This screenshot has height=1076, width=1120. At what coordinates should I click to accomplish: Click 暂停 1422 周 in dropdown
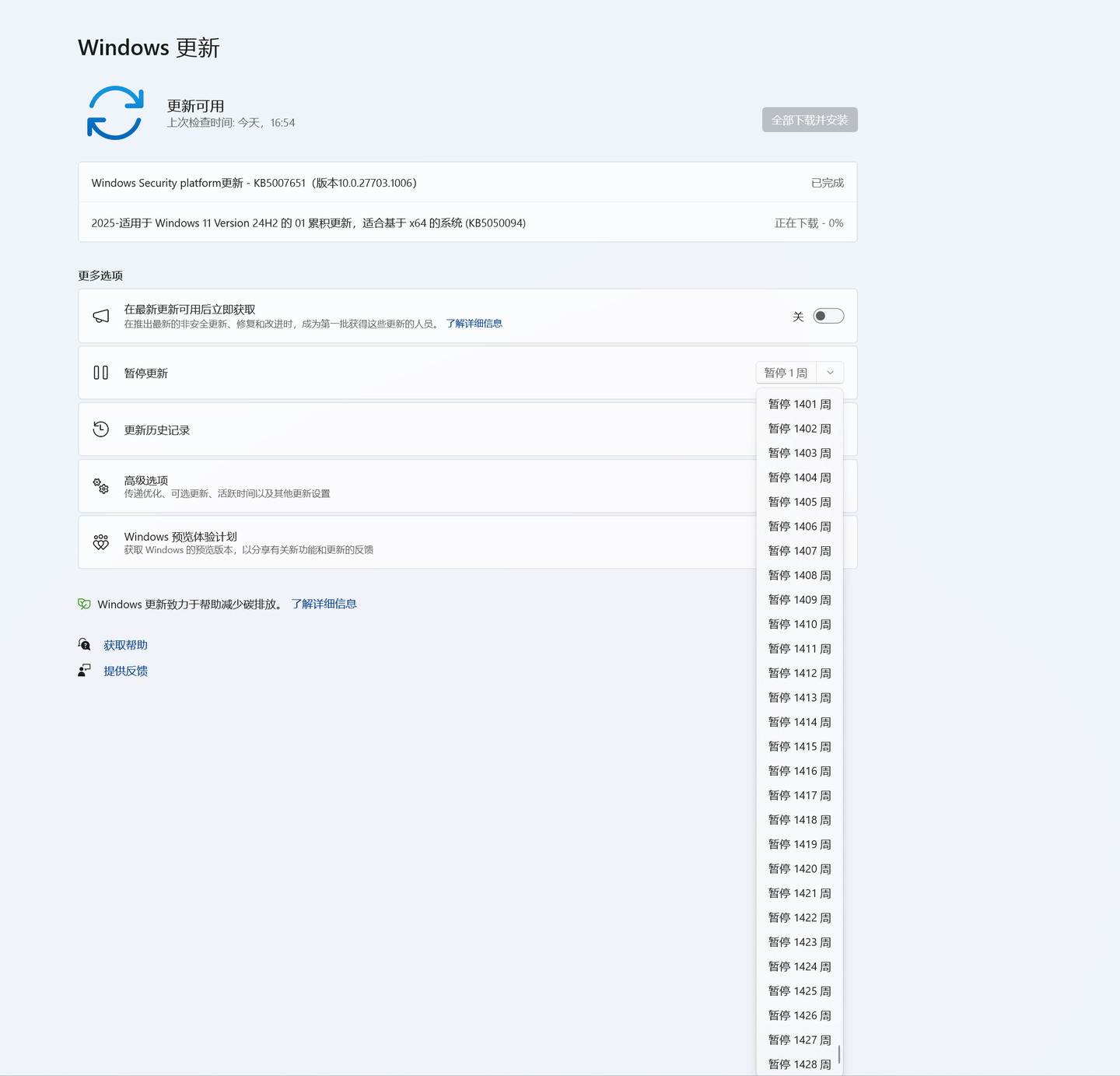click(x=800, y=918)
